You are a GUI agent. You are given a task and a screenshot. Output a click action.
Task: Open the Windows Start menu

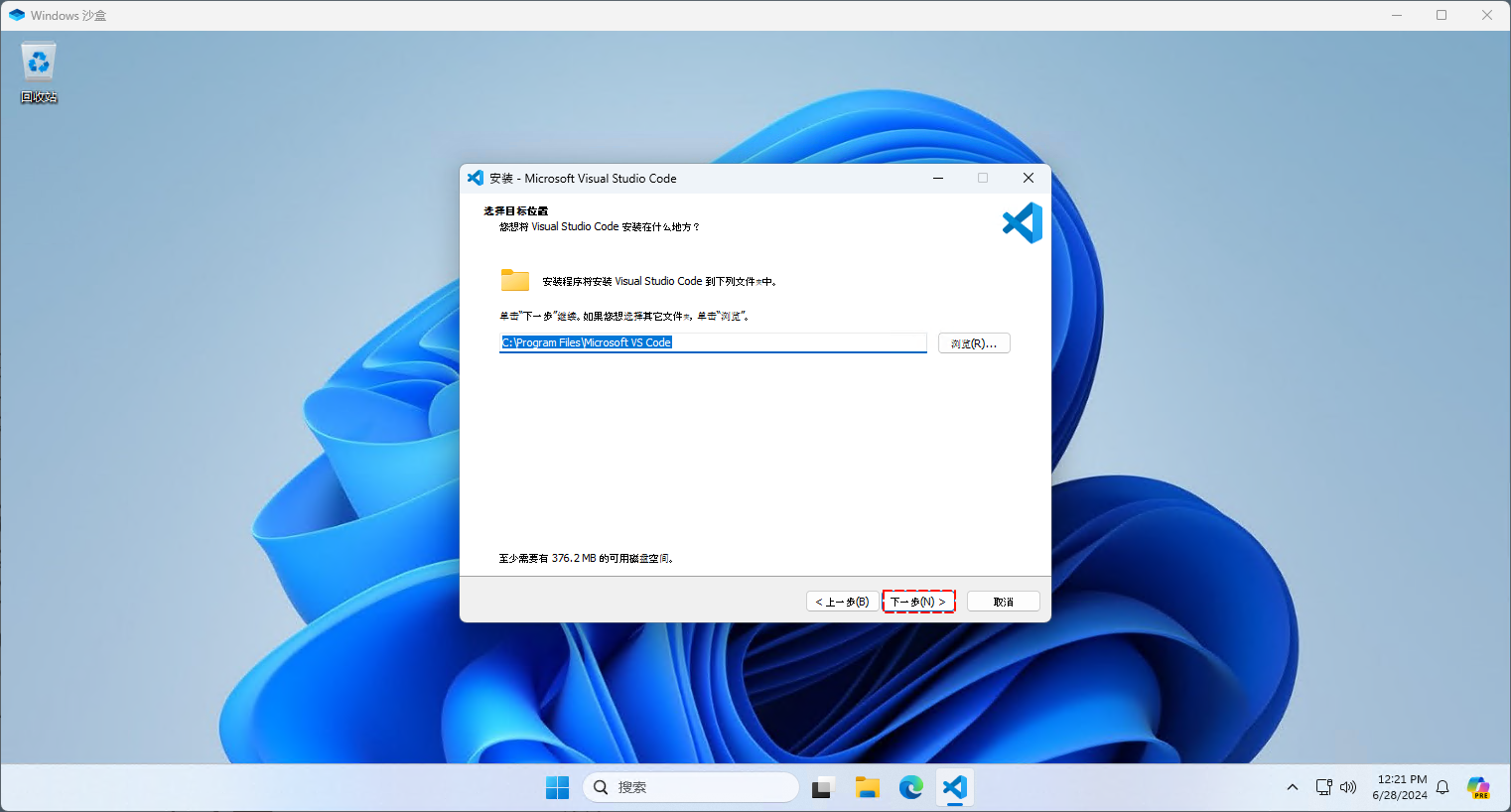[557, 787]
